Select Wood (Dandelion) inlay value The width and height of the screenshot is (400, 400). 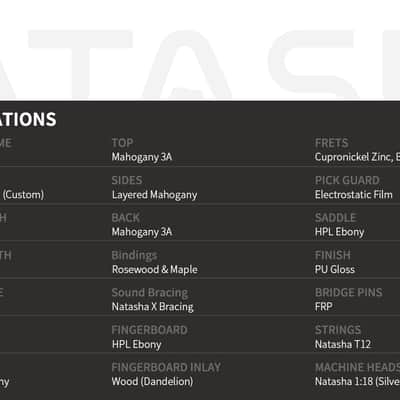coord(152,381)
